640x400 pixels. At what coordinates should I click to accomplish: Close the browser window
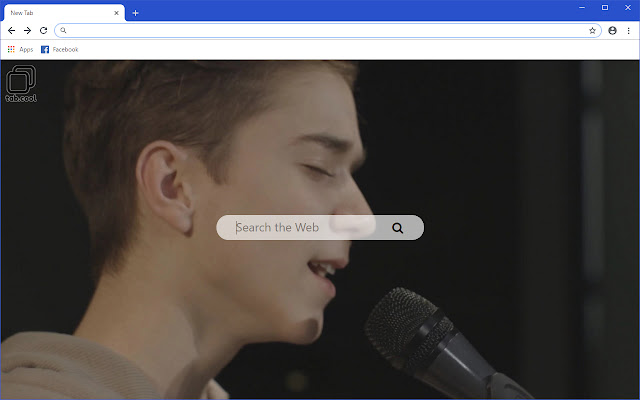[x=628, y=7]
